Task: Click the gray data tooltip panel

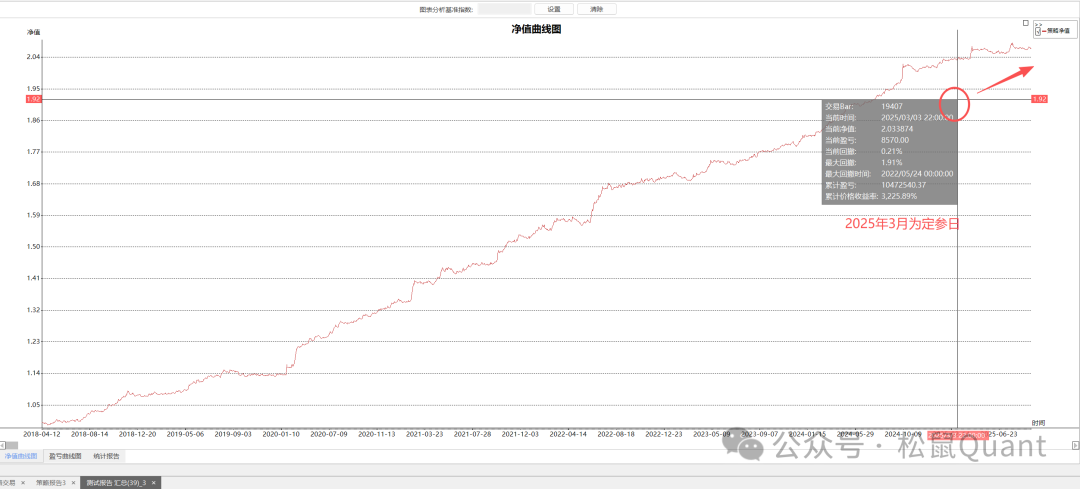Action: [888, 151]
